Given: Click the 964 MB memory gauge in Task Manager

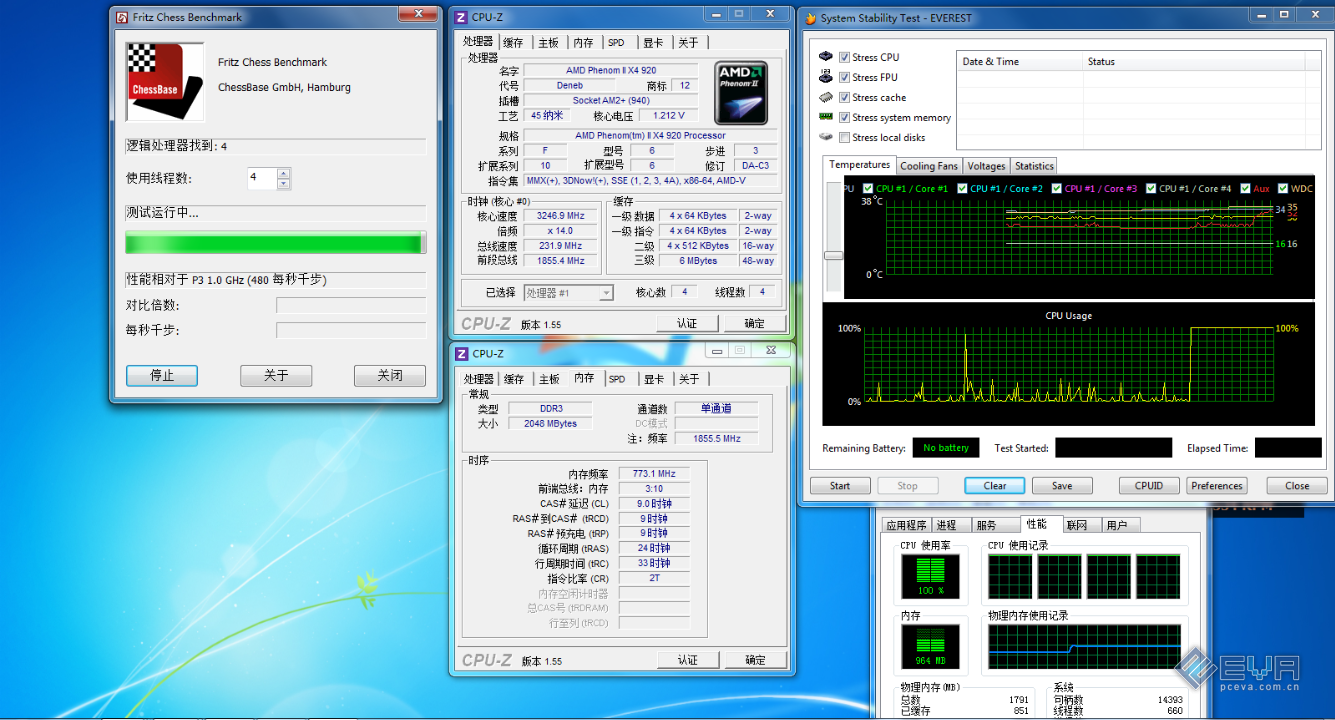Looking at the screenshot, I should coord(931,647).
